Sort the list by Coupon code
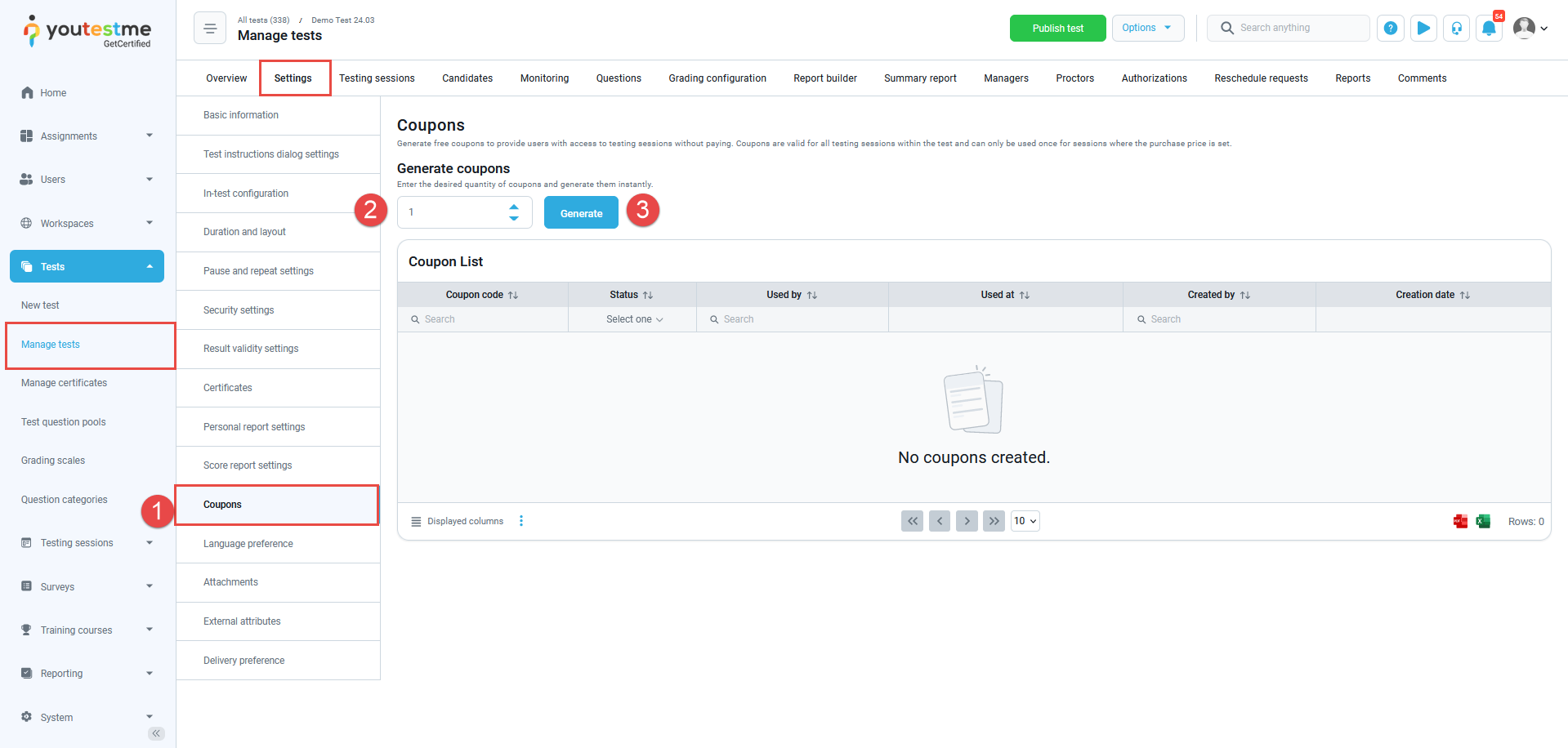Viewport: 1568px width, 748px height. click(x=513, y=296)
